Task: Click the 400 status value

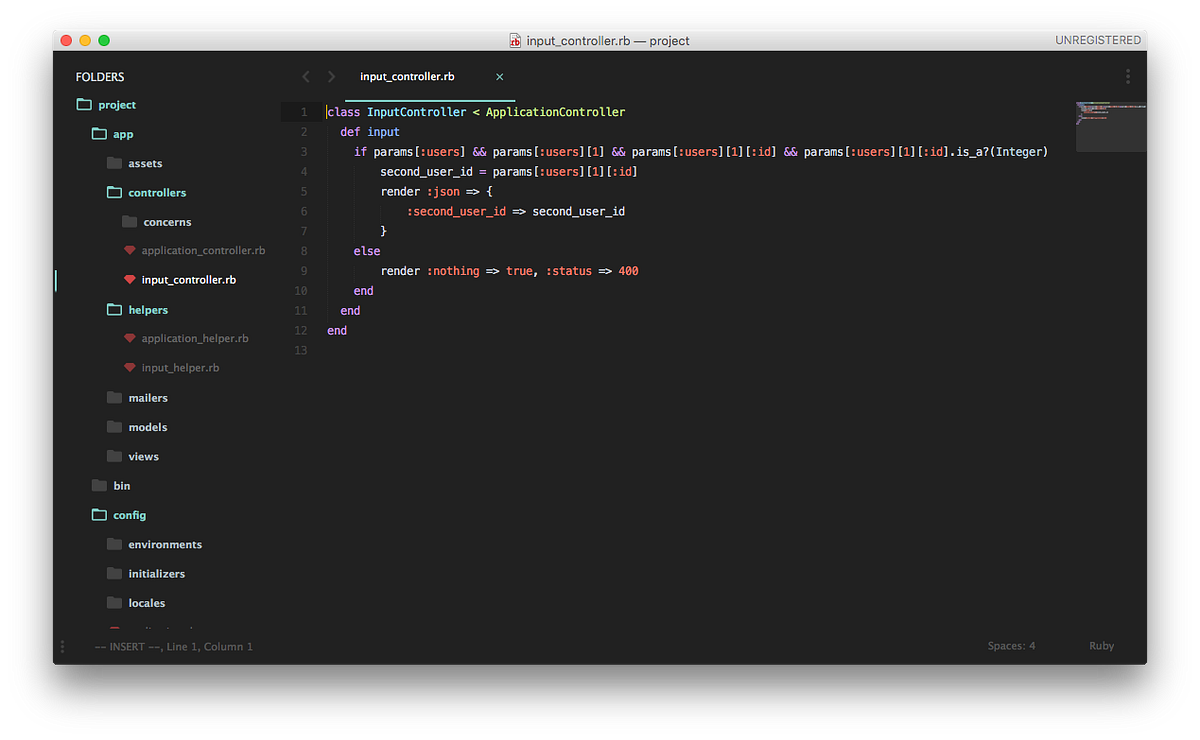Action: coord(628,271)
